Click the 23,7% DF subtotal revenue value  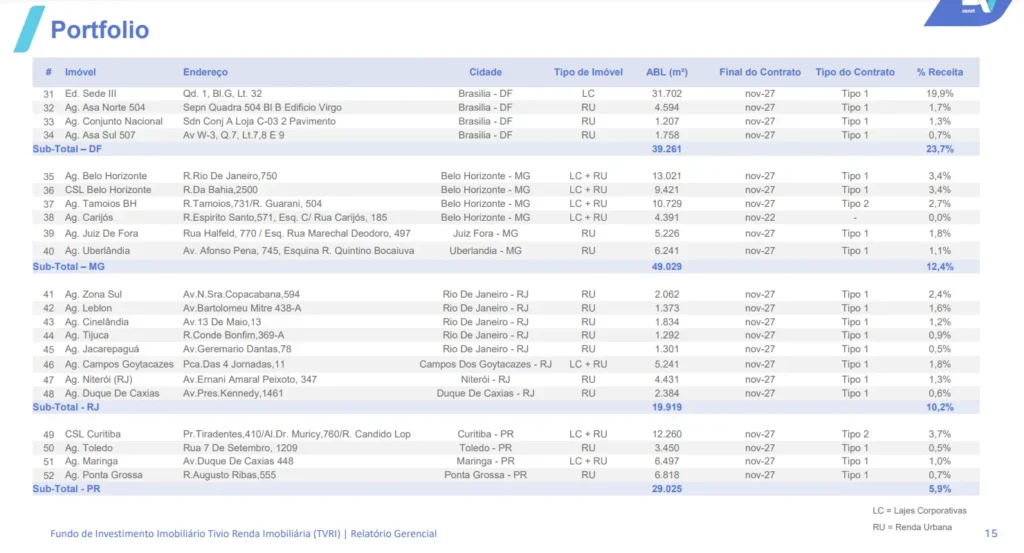939,149
